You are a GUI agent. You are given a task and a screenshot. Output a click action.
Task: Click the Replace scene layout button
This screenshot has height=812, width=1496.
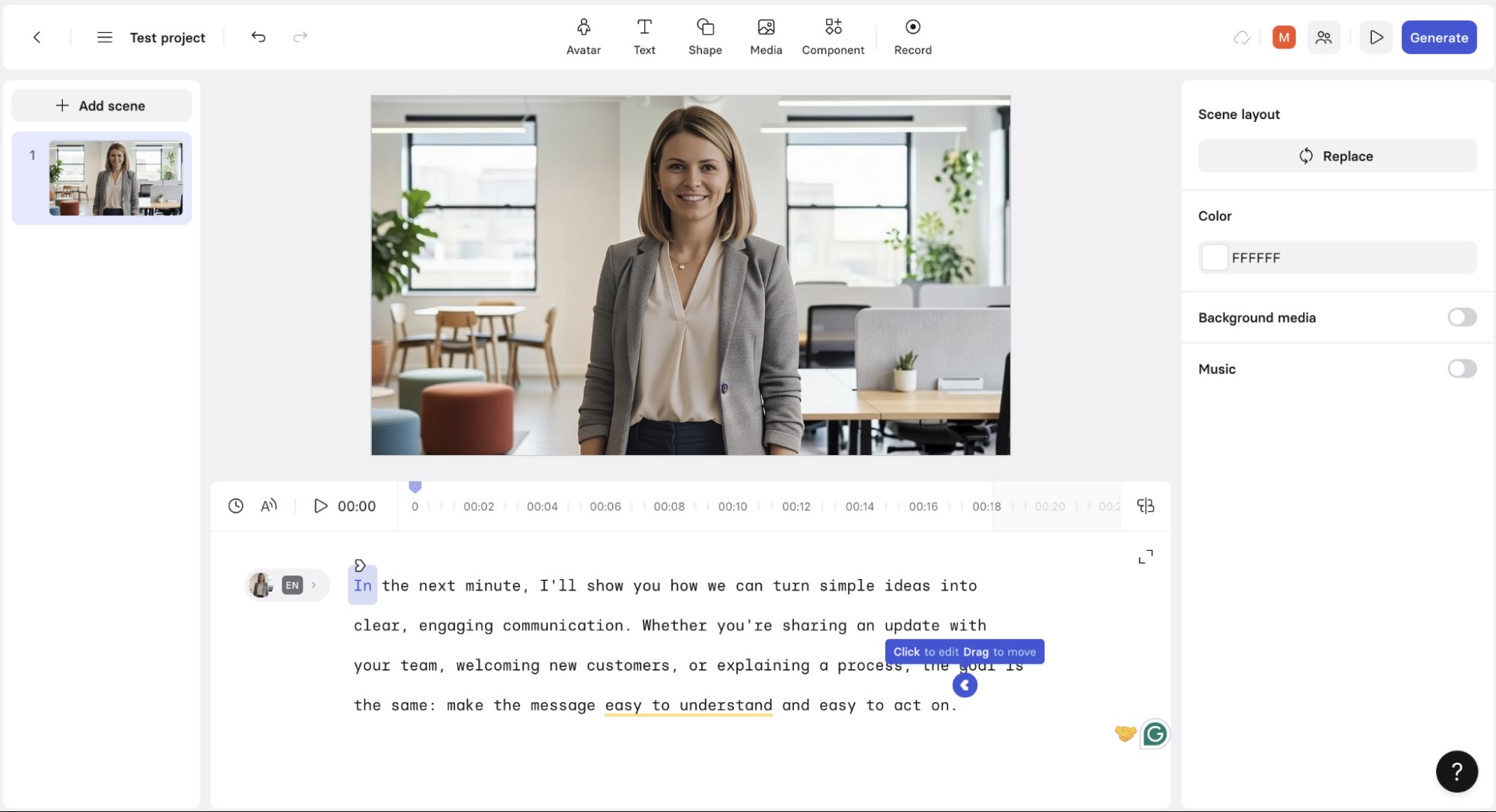coord(1337,156)
